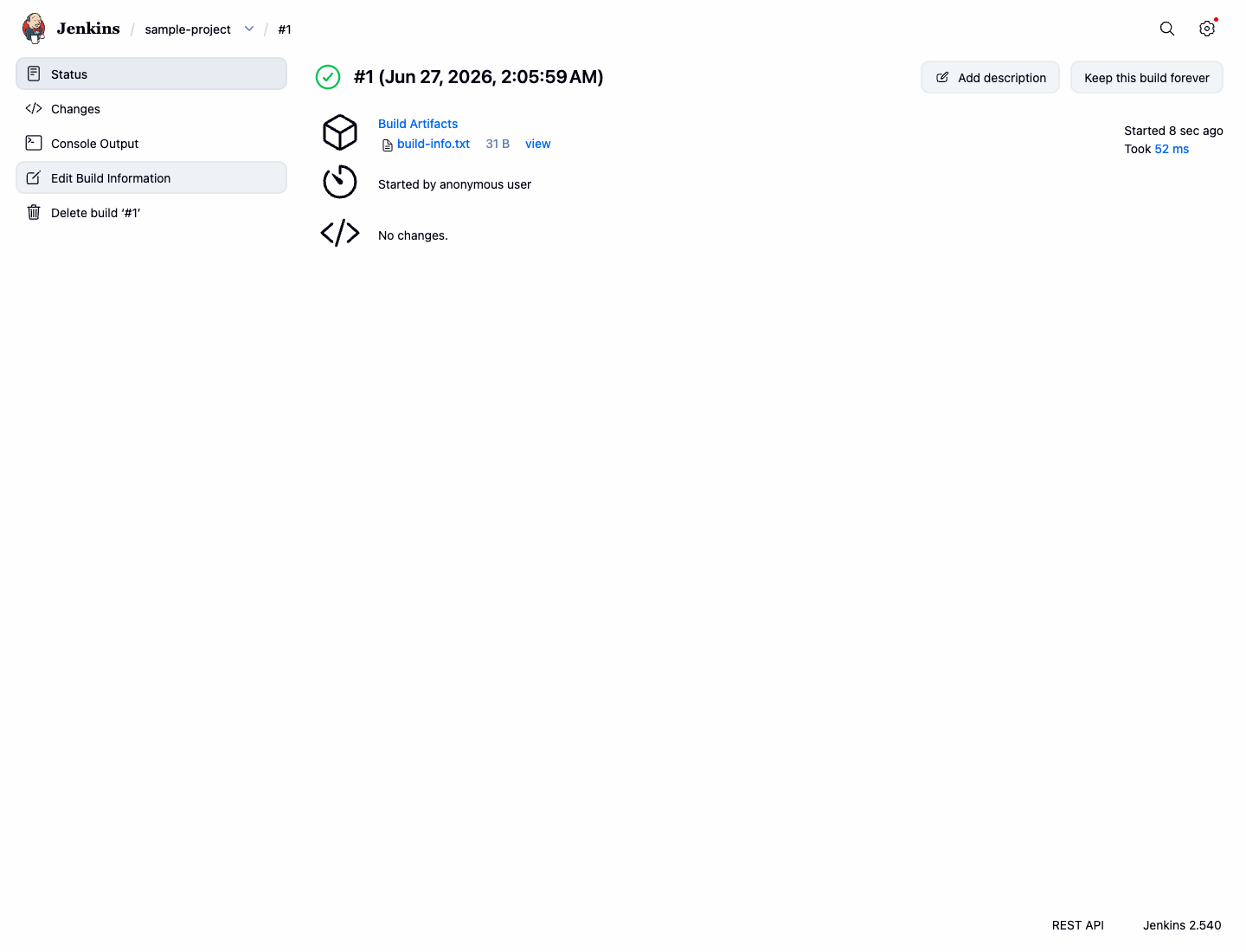Screen dimensions: 1246x952
Task: Click Keep this build forever
Action: point(1146,77)
